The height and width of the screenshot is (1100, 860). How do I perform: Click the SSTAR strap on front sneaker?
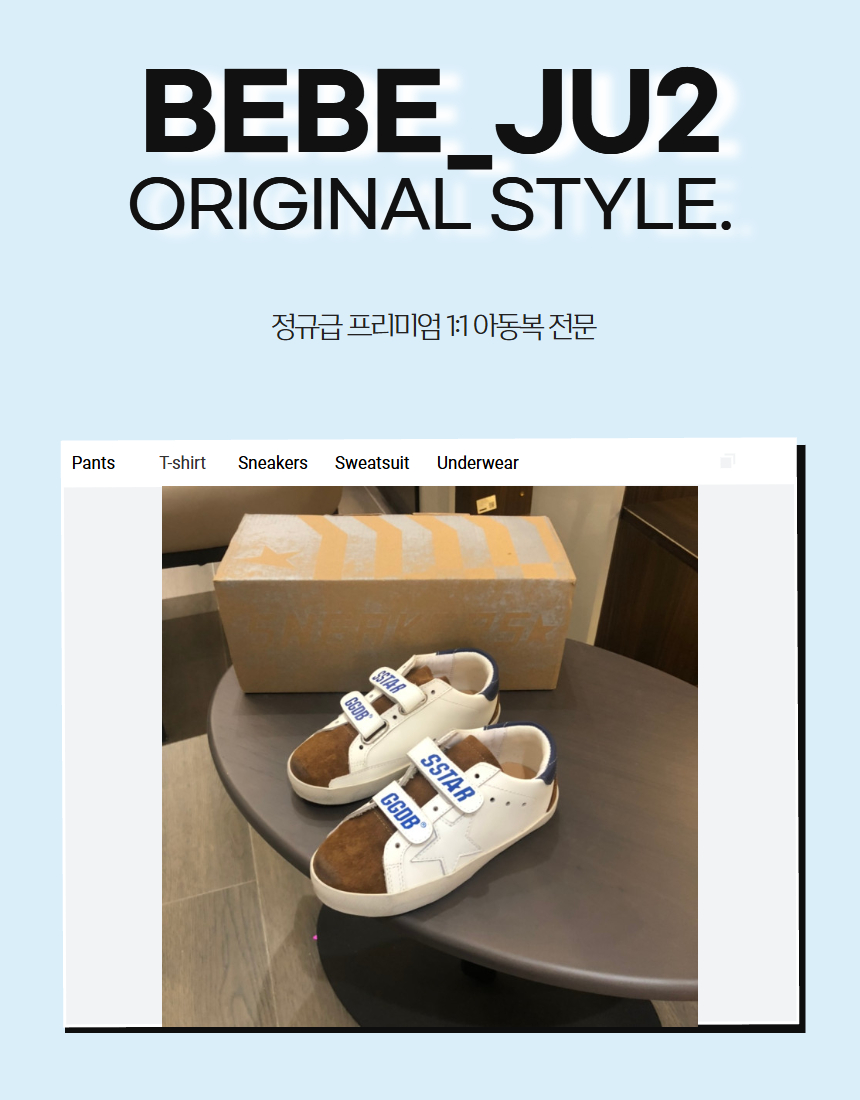coord(447,777)
